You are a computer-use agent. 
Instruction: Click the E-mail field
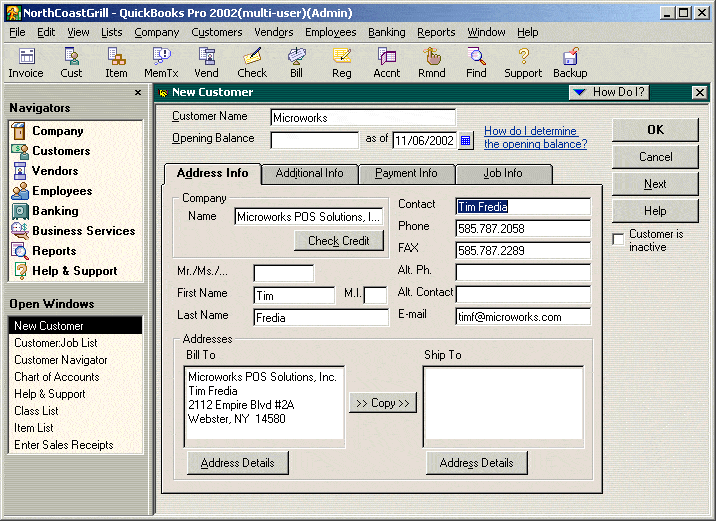pos(523,316)
